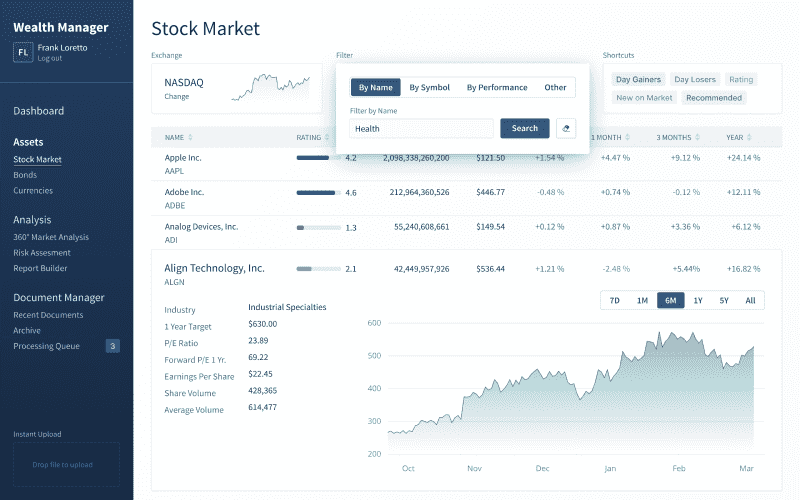Screen dimensions: 800x500
Task: Sort by the YEAR column arrows icon
Action: click(x=750, y=137)
